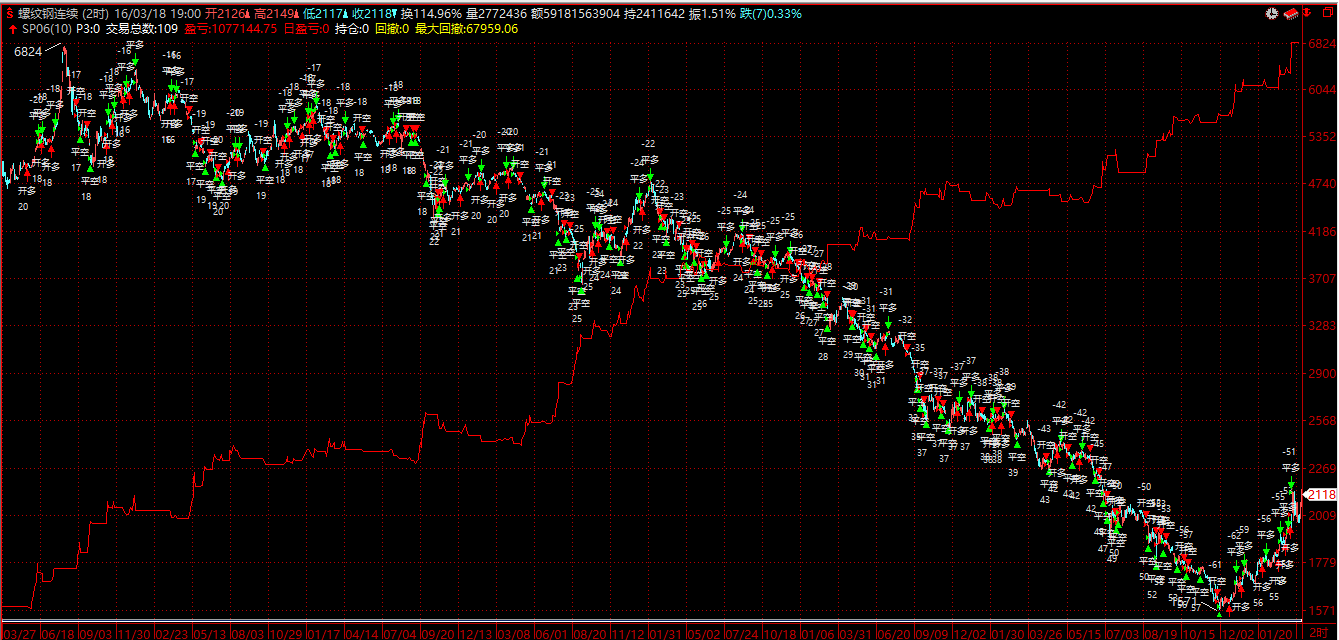The height and width of the screenshot is (640, 1339).
Task: Click the 2900 label on the price axis
Action: 1320,373
